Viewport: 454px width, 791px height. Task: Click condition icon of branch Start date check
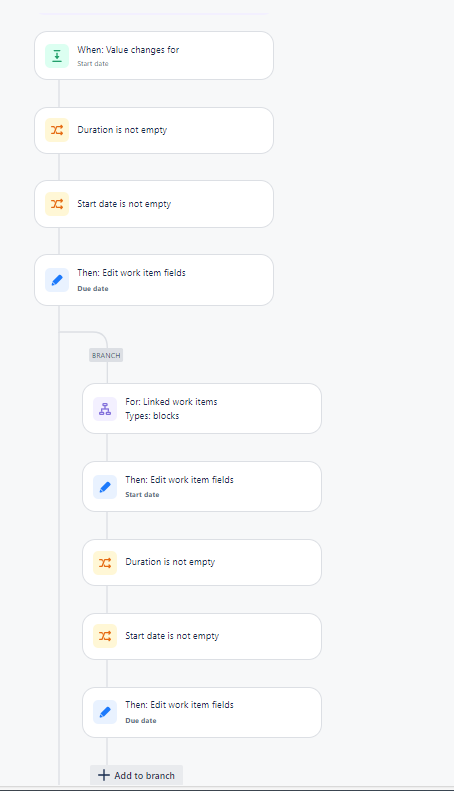[x=105, y=636]
